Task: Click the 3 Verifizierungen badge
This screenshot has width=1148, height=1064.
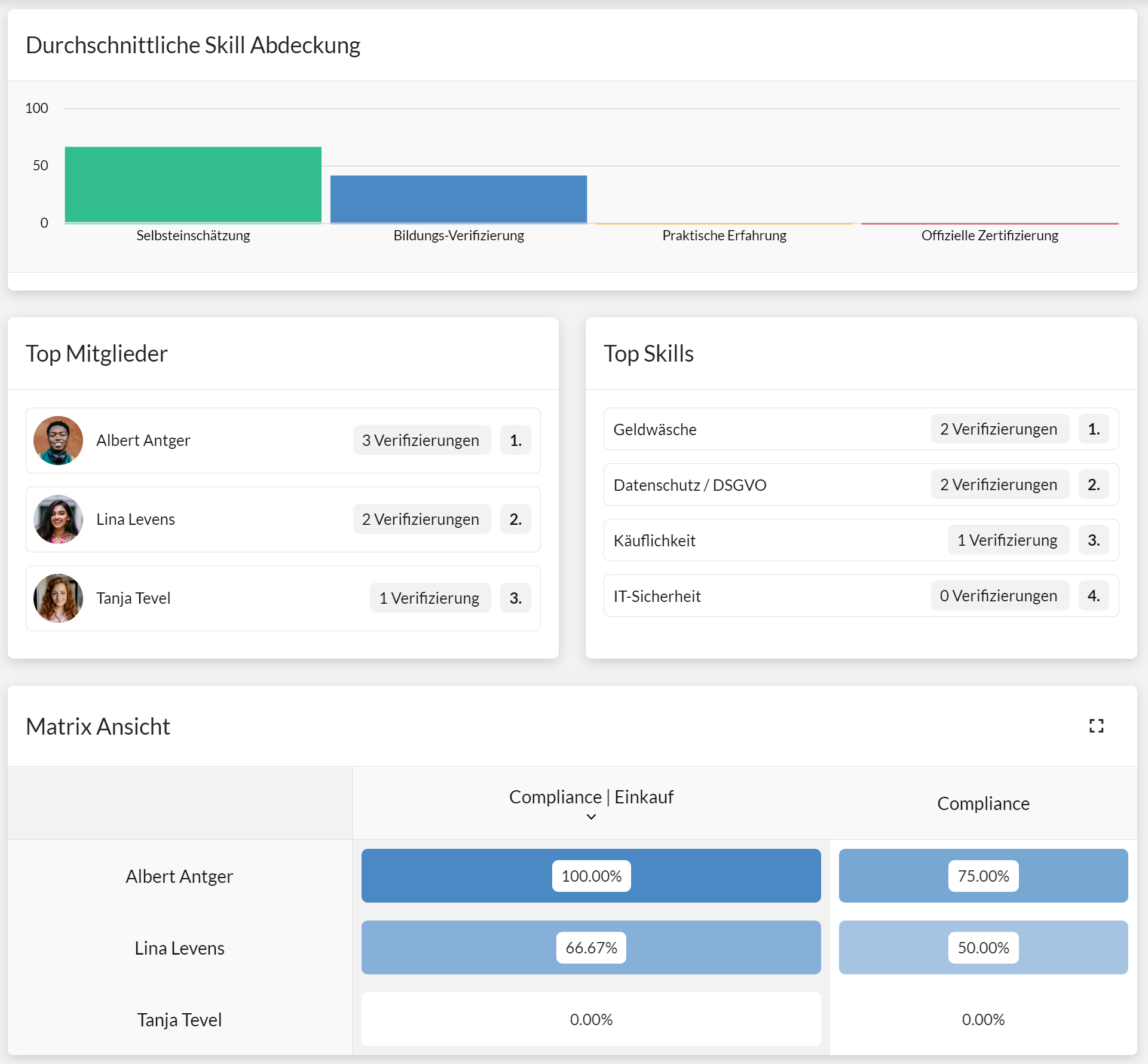Action: (x=421, y=441)
